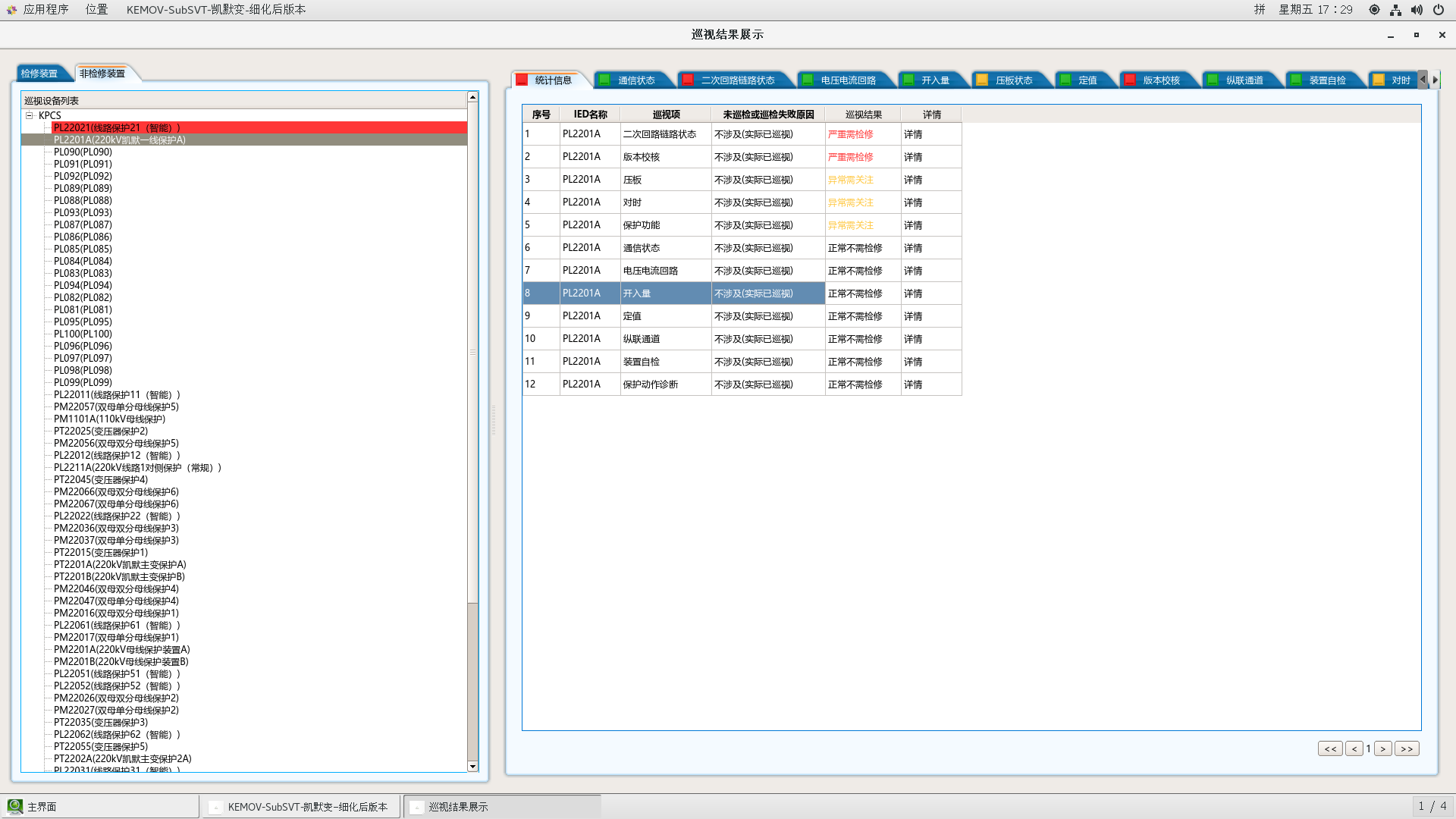Click red status icon on 二次回路链路状态 tab
Viewport: 1456px width, 819px height.
[x=688, y=80]
